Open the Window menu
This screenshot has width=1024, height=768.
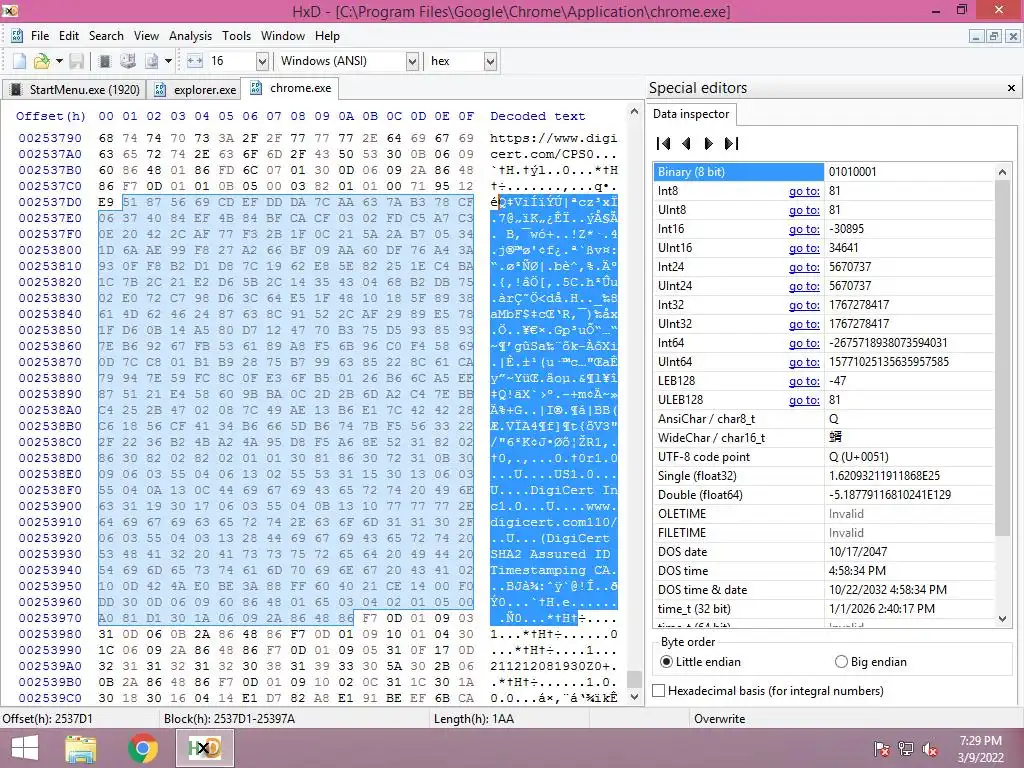[x=283, y=36]
